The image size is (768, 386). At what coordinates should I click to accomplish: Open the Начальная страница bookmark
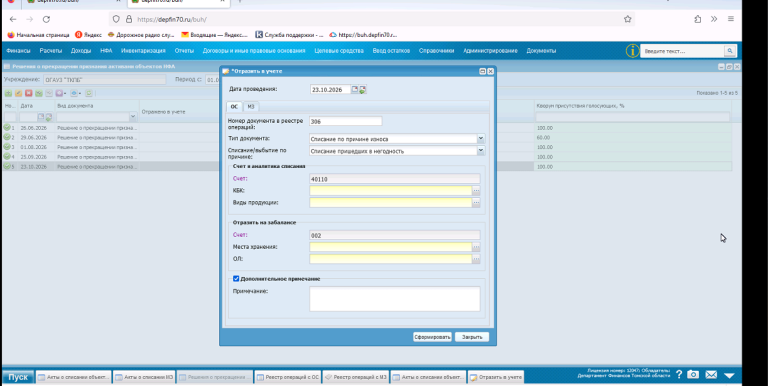click(x=38, y=35)
